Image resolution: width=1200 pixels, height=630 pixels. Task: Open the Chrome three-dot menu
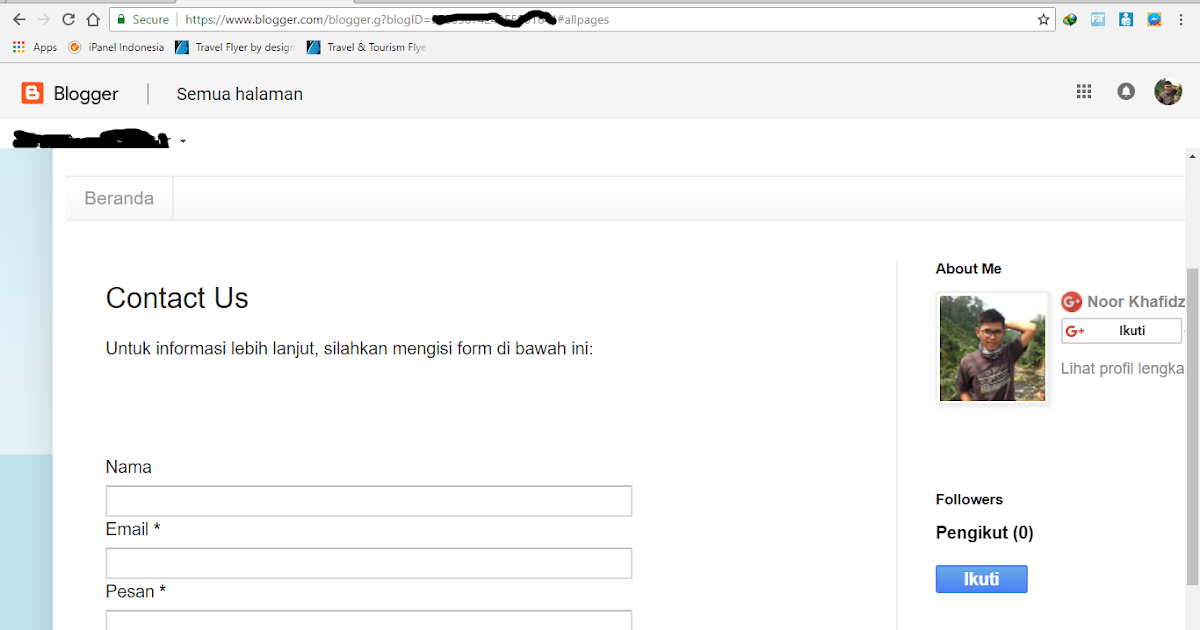[1182, 18]
